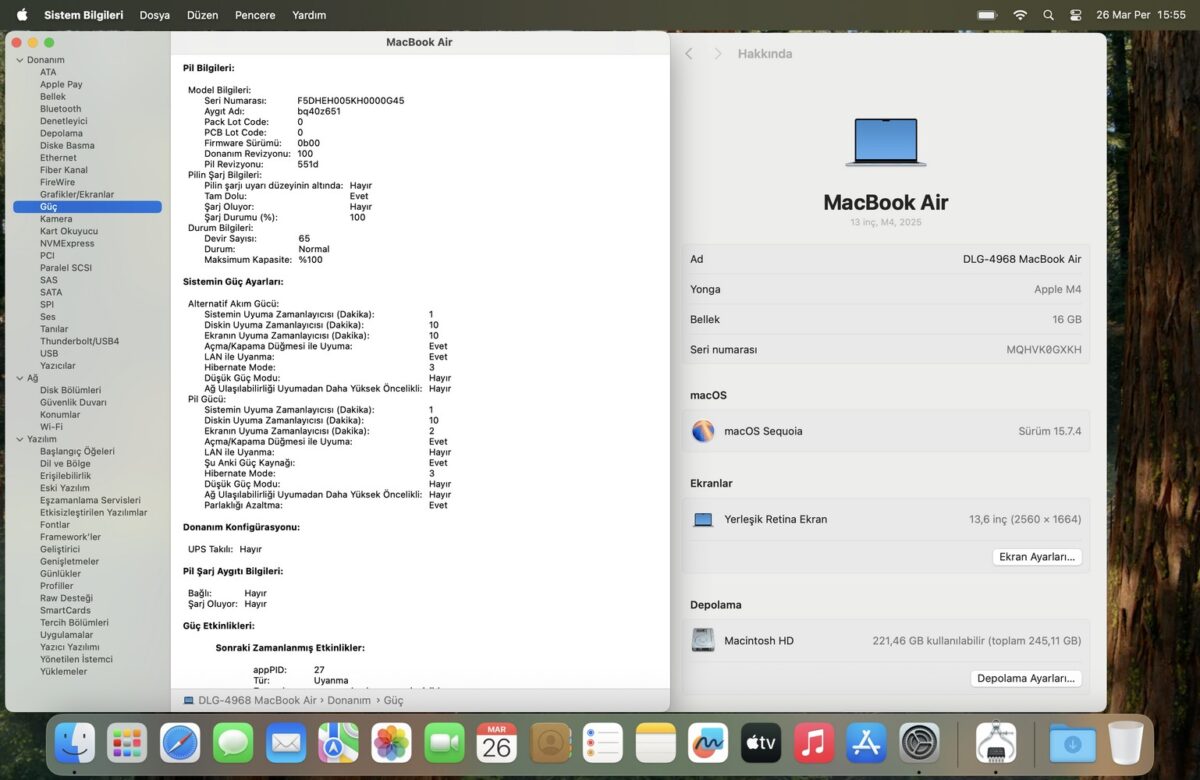Open the Apple TV app in the Dock
The image size is (1200, 780).
tap(761, 743)
